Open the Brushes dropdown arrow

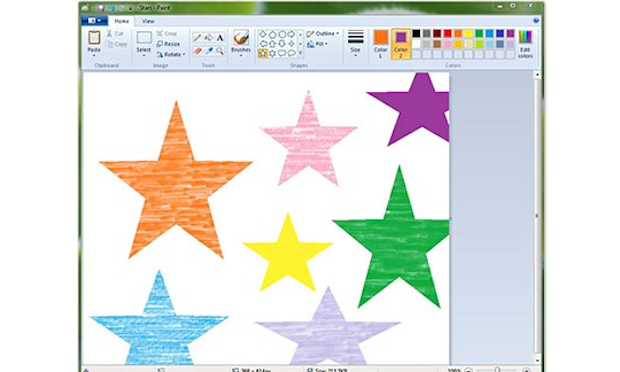(x=241, y=56)
